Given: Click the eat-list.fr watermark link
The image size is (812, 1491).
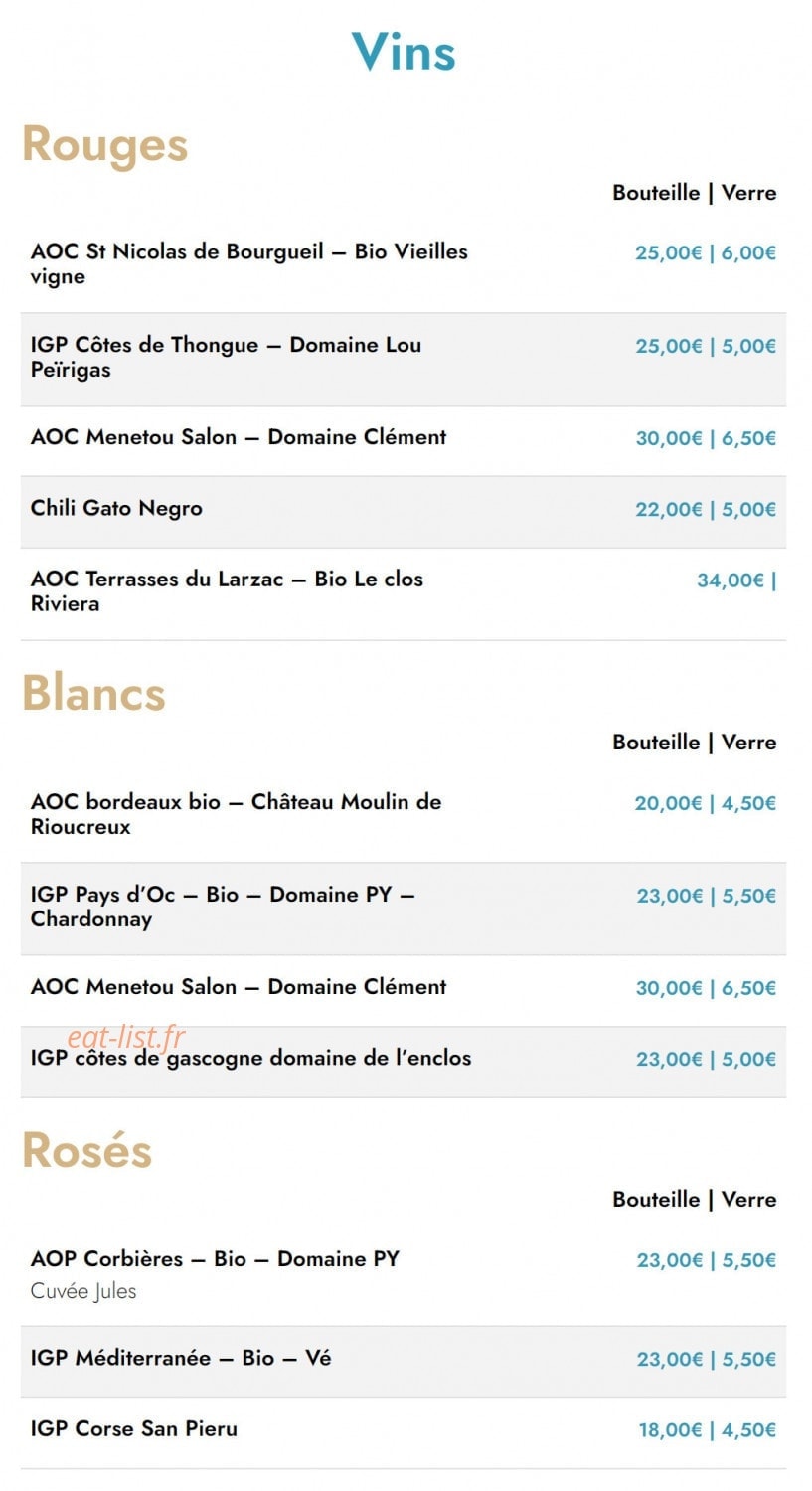Looking at the screenshot, I should click(x=126, y=1038).
